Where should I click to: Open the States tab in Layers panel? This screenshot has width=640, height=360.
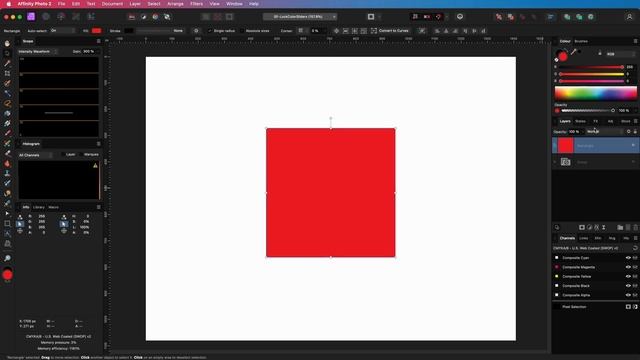click(x=580, y=121)
